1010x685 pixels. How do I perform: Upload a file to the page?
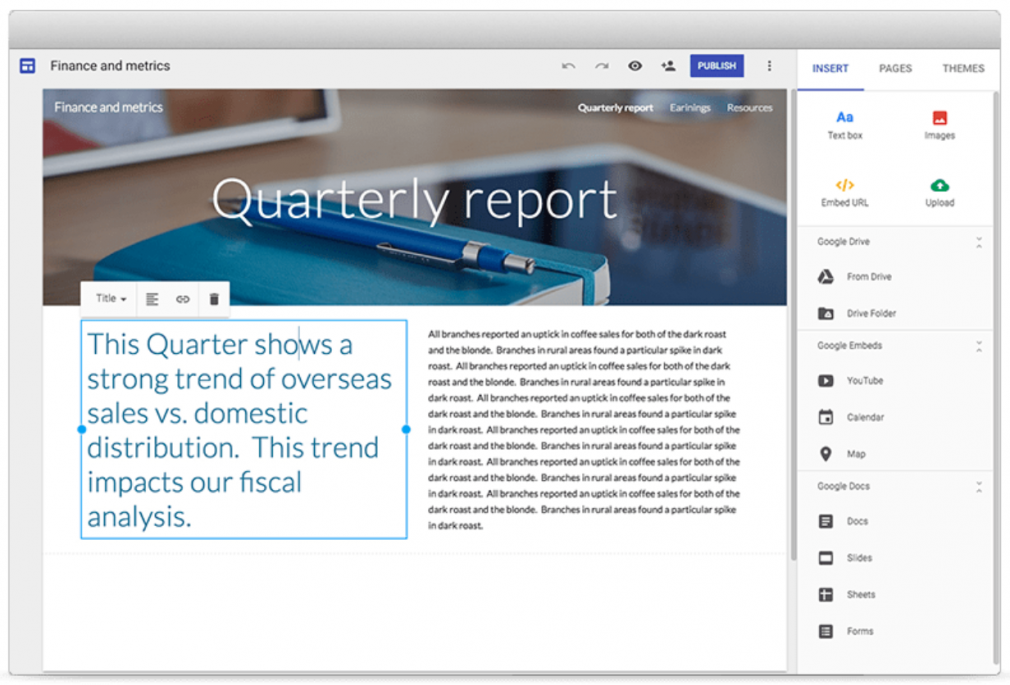pyautogui.click(x=938, y=192)
